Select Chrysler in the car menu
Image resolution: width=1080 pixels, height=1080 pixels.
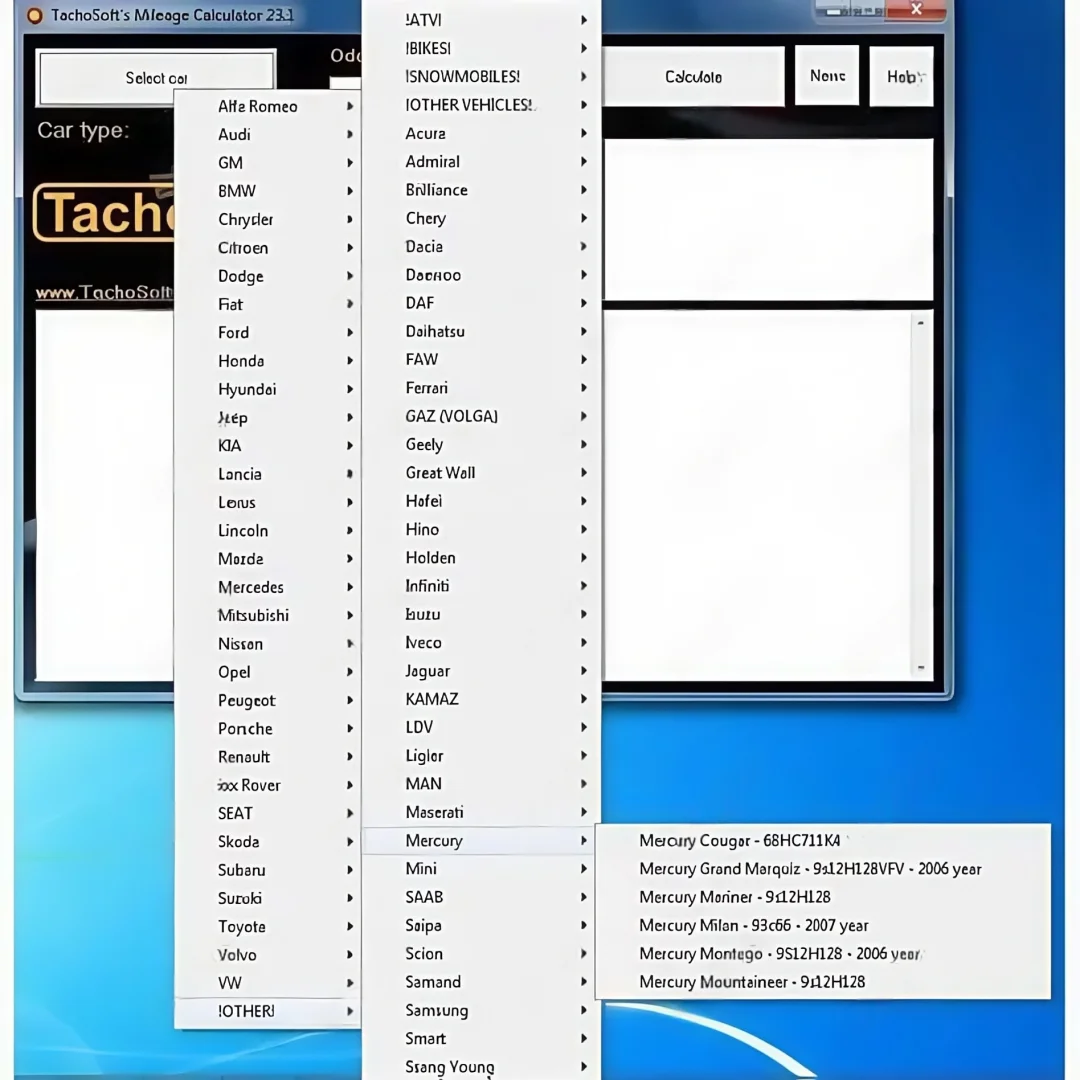(267, 219)
